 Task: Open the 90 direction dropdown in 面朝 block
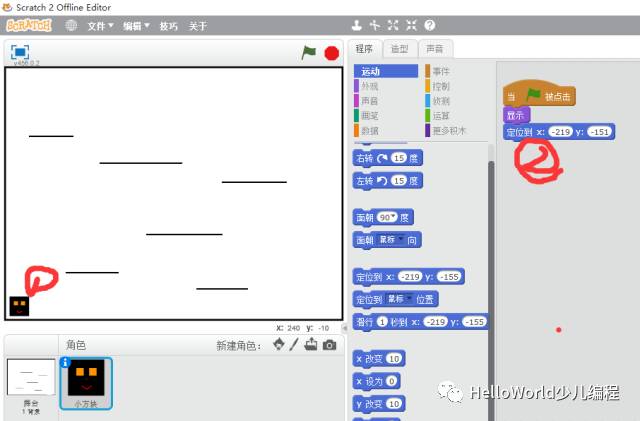point(387,217)
